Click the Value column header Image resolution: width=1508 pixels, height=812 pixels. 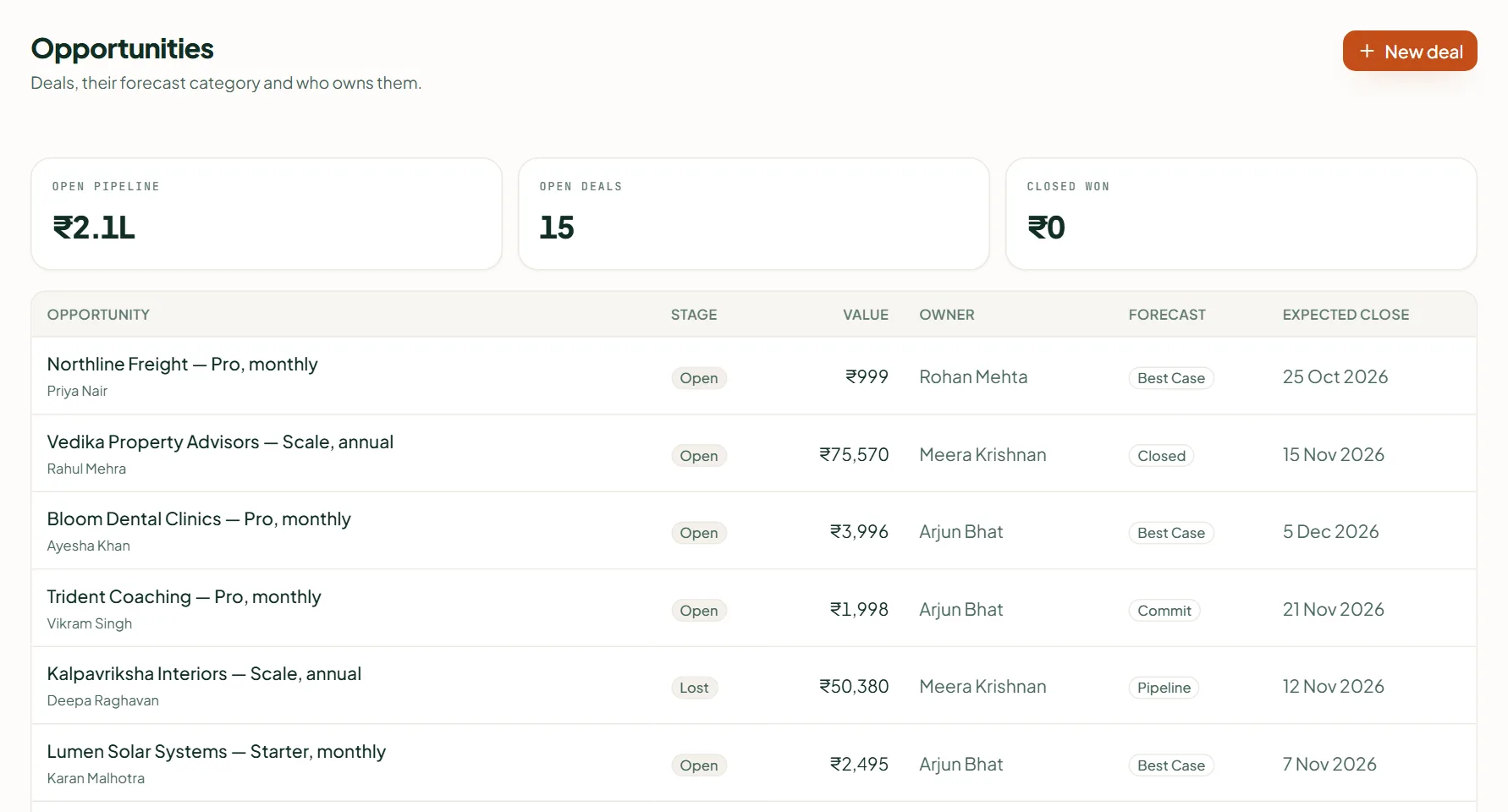(866, 315)
